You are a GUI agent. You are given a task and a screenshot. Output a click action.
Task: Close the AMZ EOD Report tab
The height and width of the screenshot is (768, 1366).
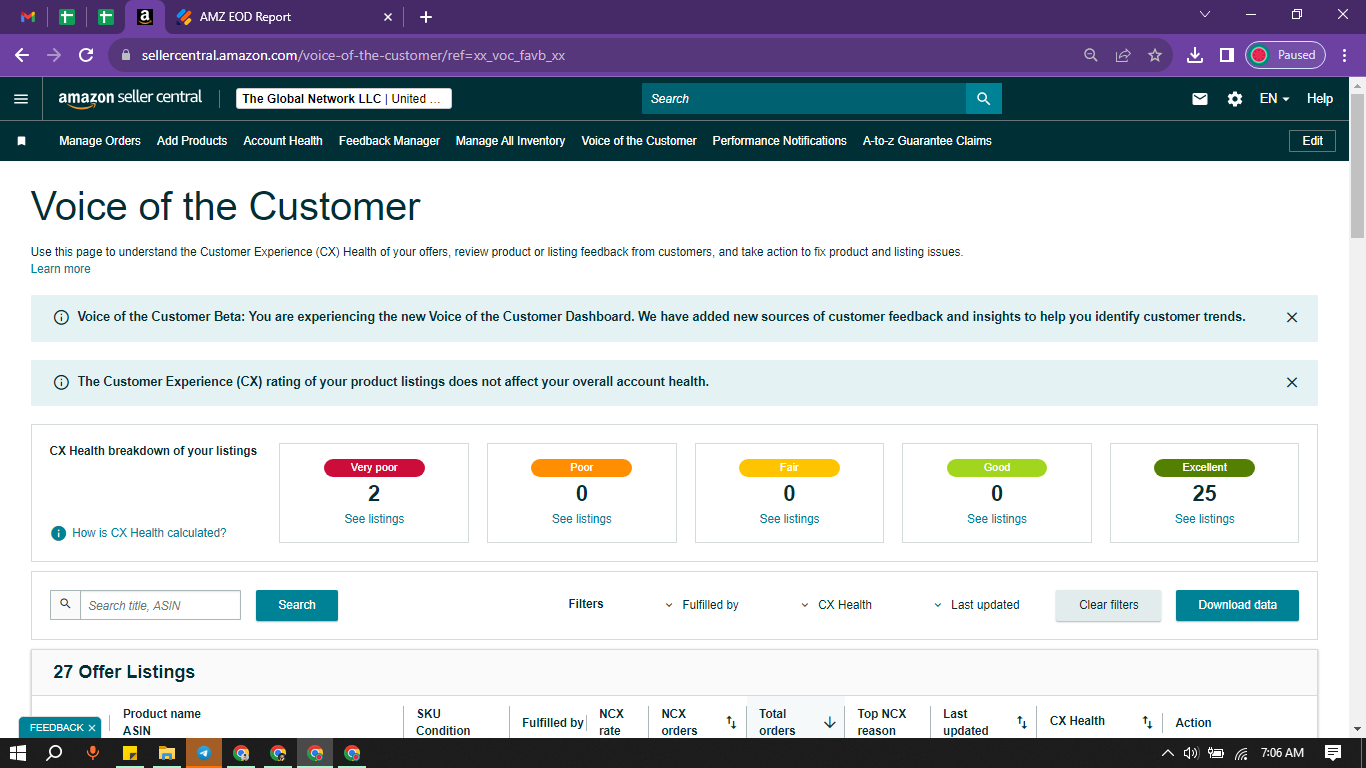(388, 17)
